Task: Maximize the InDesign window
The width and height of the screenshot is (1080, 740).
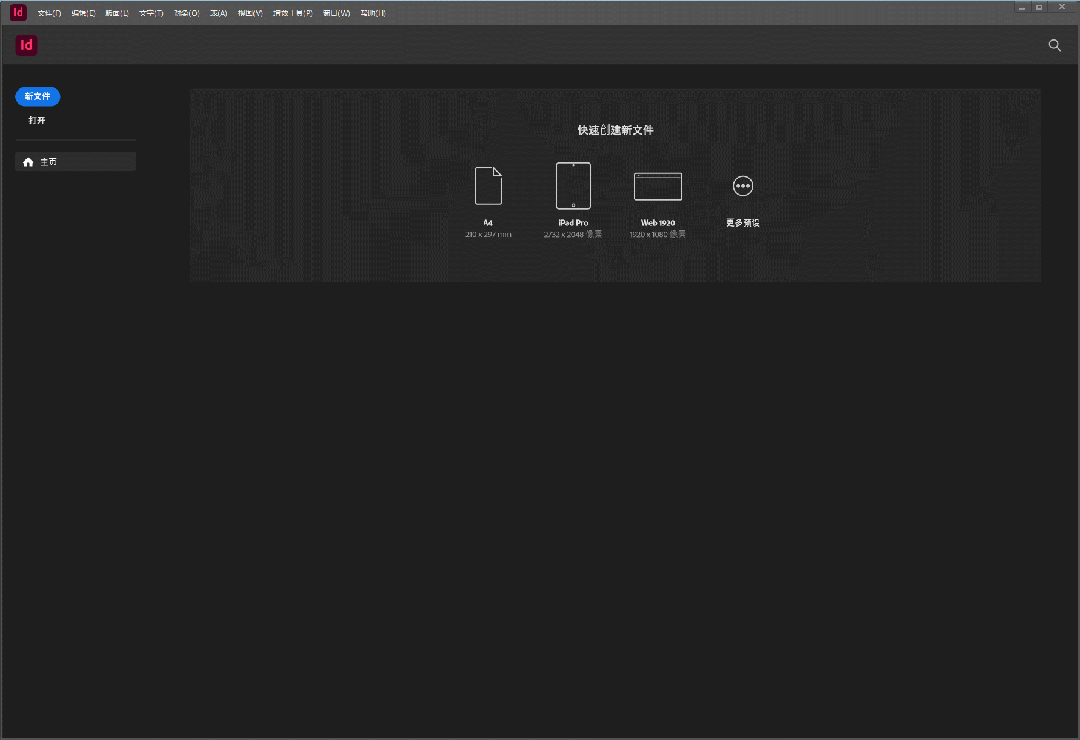Action: click(x=1039, y=7)
